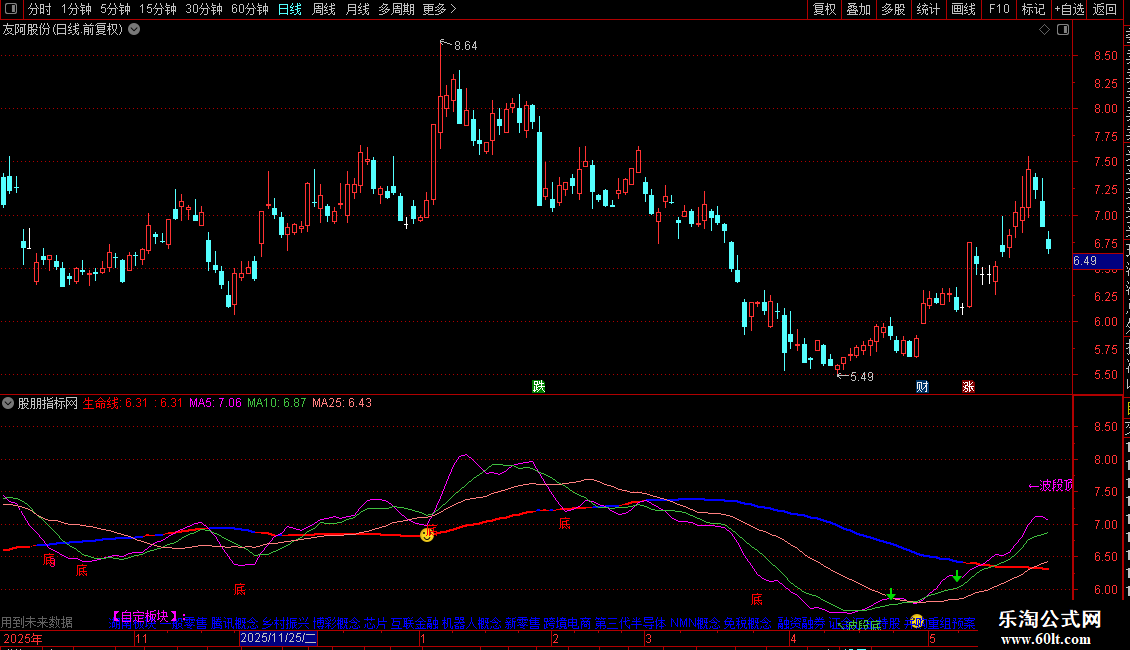
Task: Click the 生命线: 6.31 value label
Action: pos(115,403)
